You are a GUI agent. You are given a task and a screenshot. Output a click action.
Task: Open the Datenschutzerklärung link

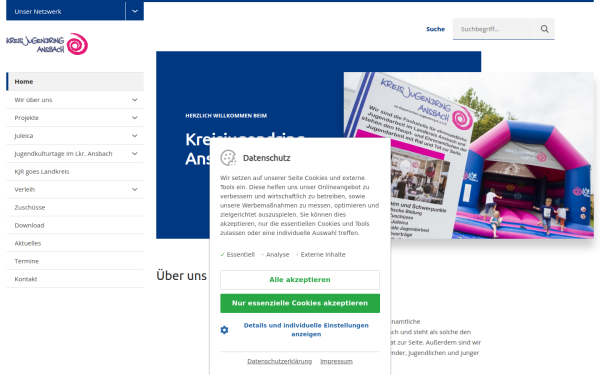pyautogui.click(x=279, y=361)
